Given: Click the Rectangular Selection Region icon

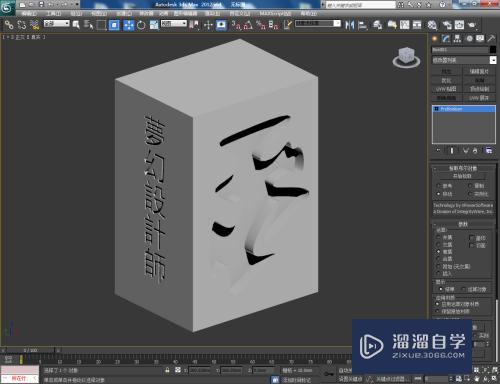Looking at the screenshot, I should click(x=101, y=25).
